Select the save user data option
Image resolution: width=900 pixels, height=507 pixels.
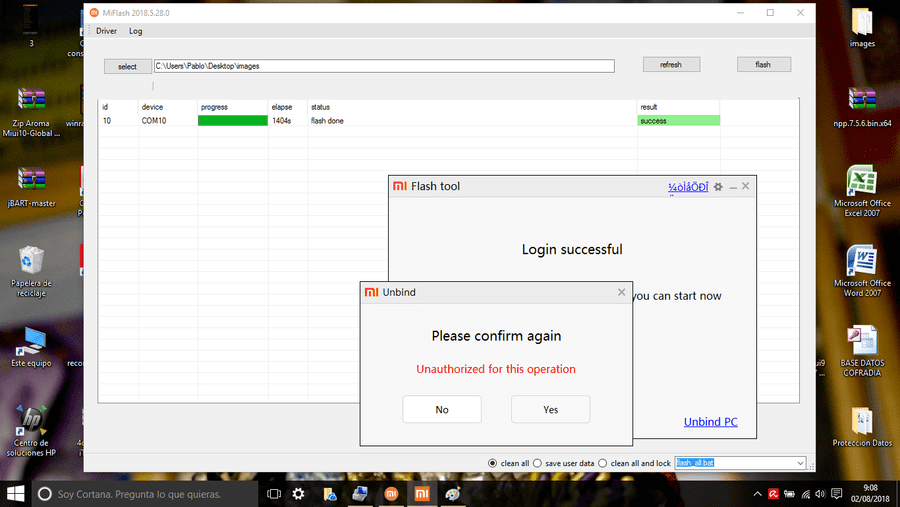pos(537,463)
